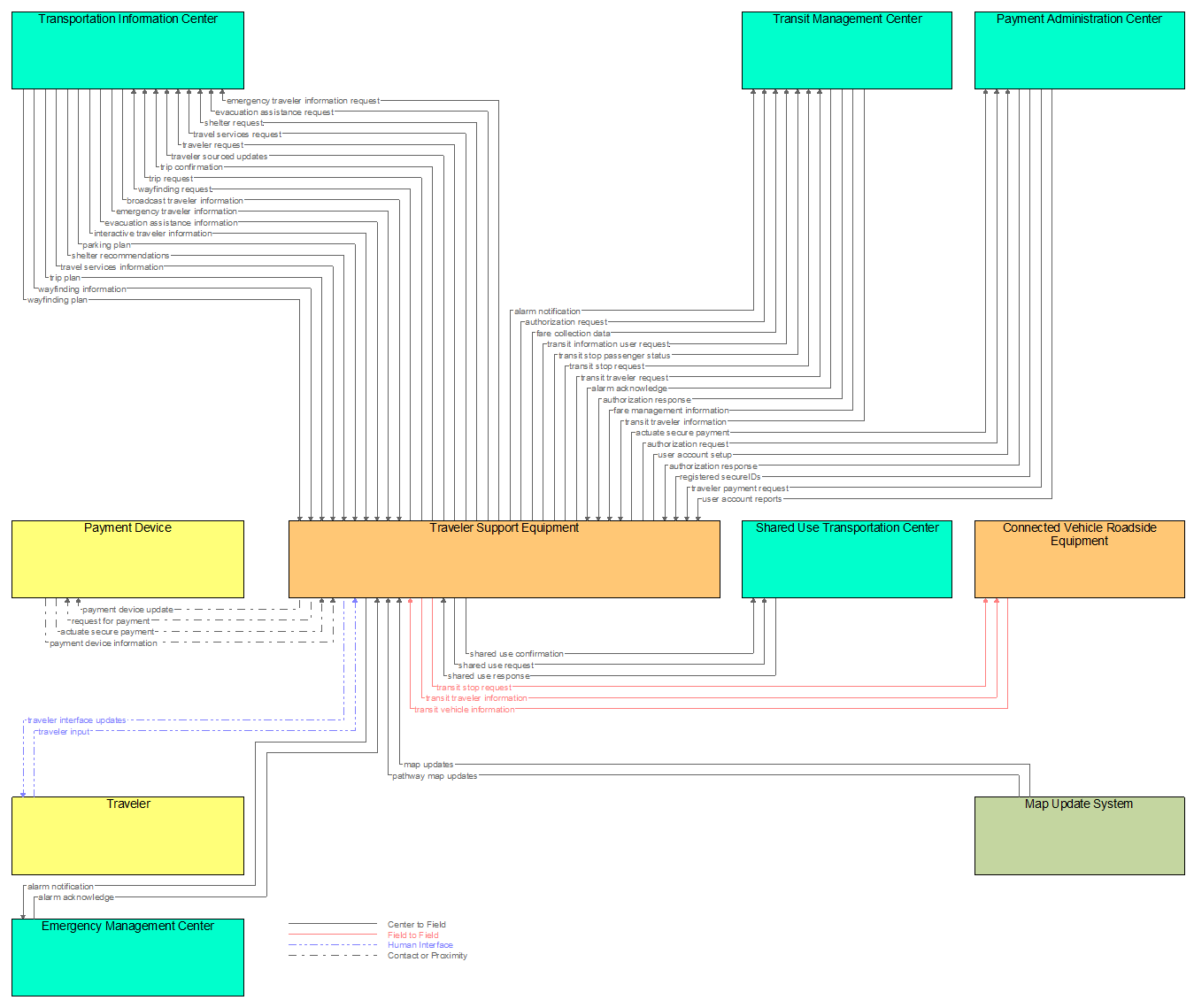Select the 'Human Interface' legend entry
The image size is (1194, 1008).
tap(420, 945)
